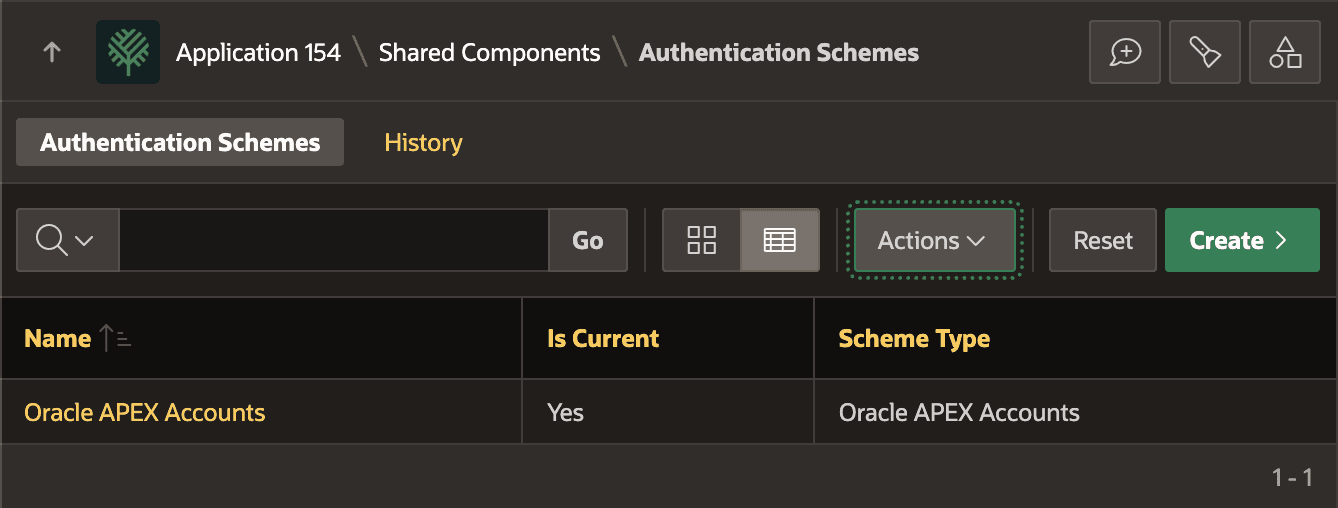Click the Go search button
The height and width of the screenshot is (508, 1338).
tap(588, 240)
